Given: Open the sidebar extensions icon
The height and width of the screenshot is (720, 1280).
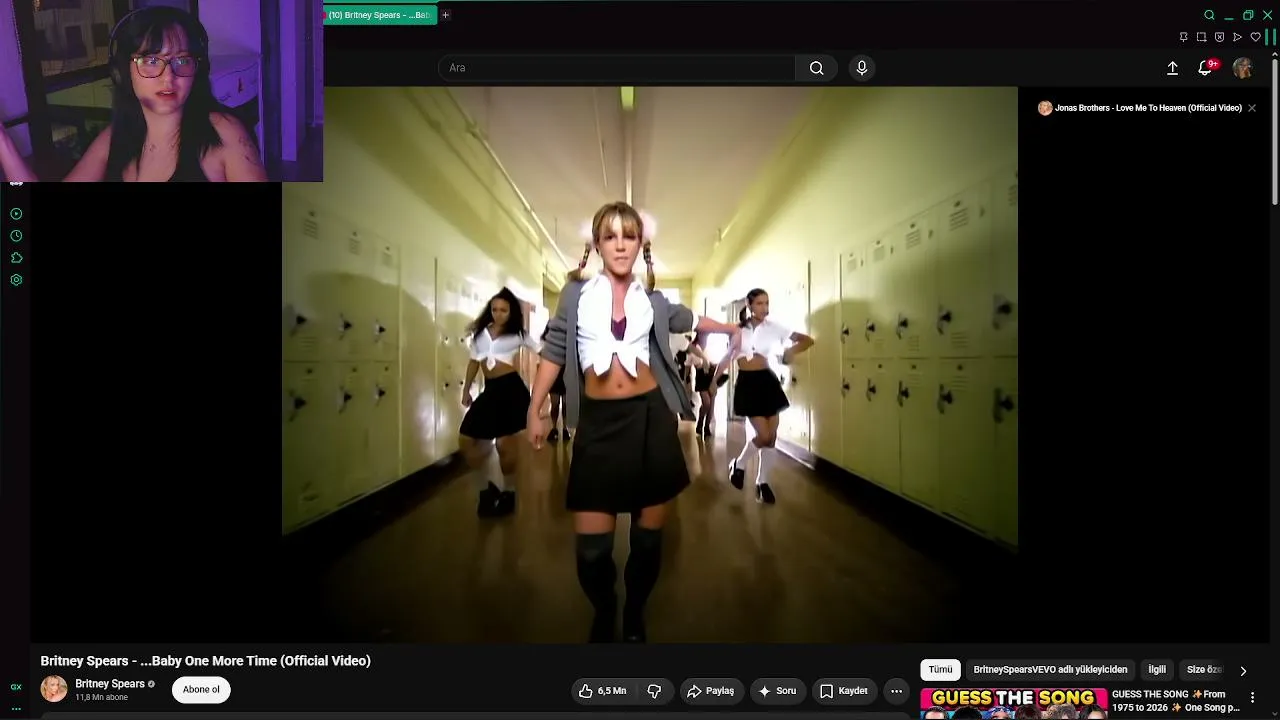Looking at the screenshot, I should pyautogui.click(x=16, y=258).
